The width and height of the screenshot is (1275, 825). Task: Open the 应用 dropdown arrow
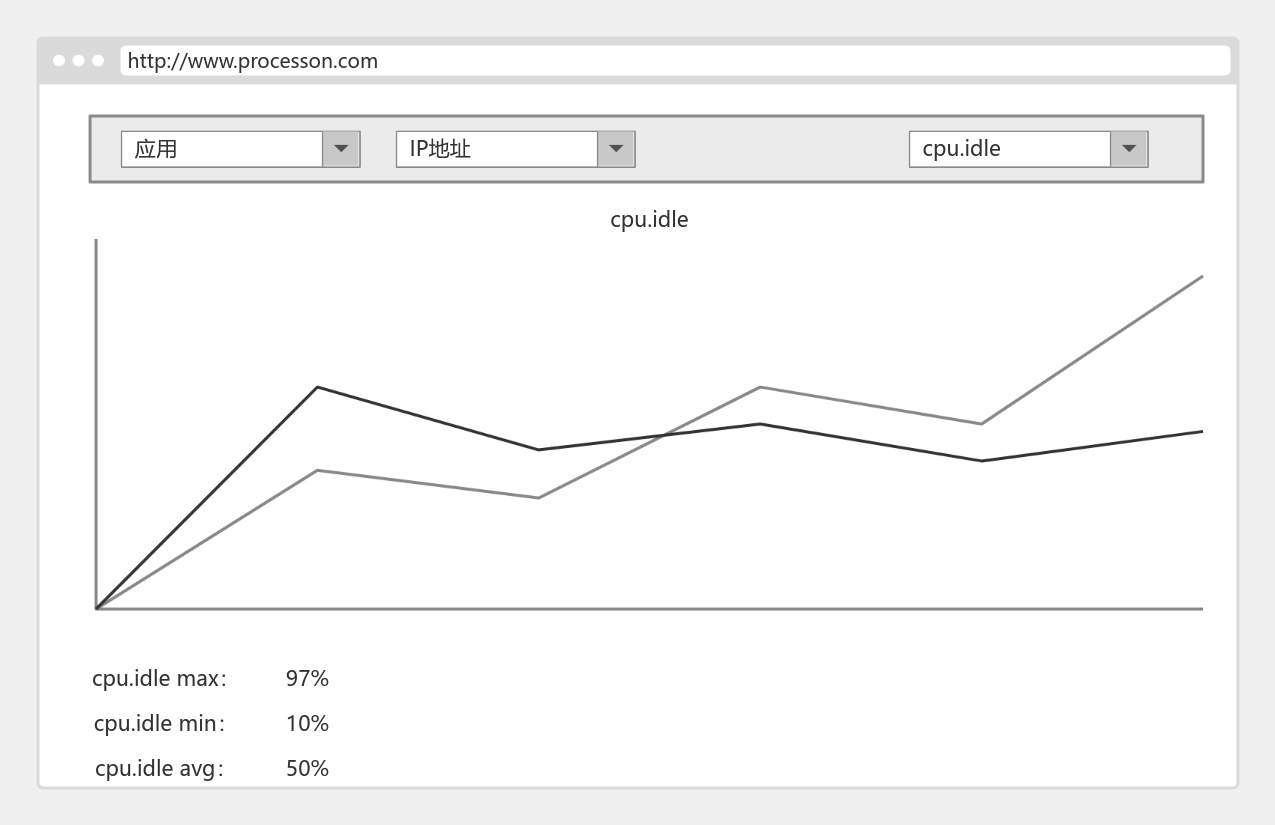(341, 149)
